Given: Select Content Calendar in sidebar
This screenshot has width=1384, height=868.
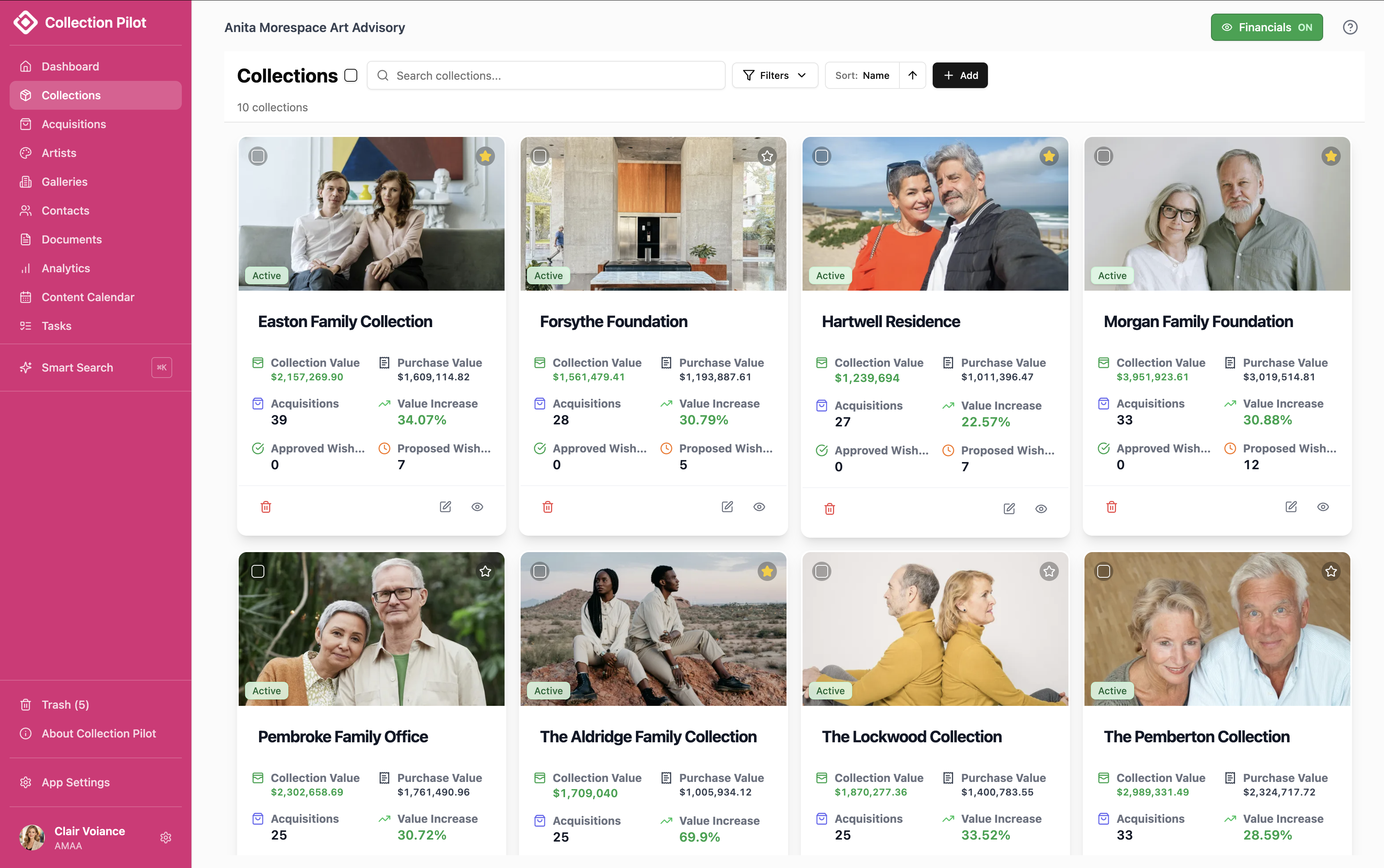Looking at the screenshot, I should click(x=95, y=297).
